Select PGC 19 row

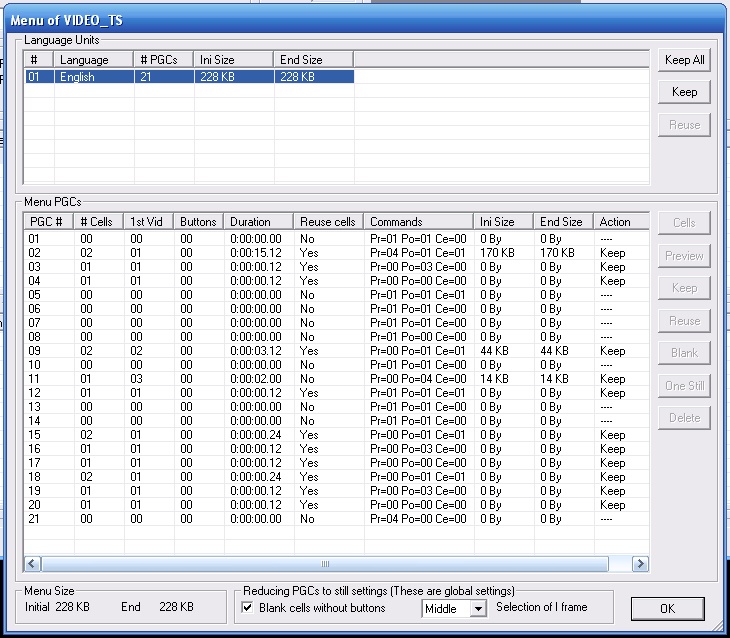point(337,490)
